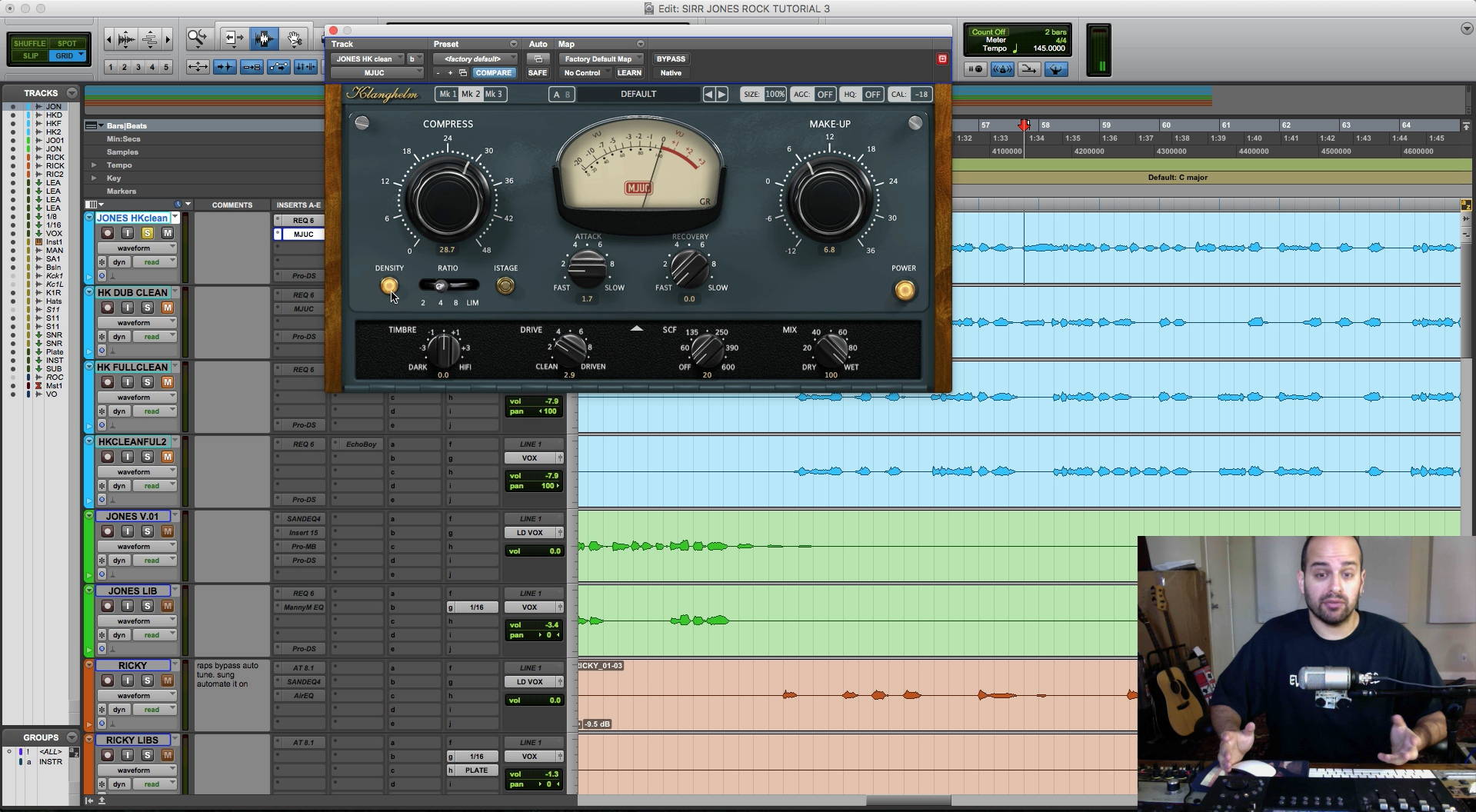Click next preset arrow in MJUC
This screenshot has width=1476, height=812.
click(721, 94)
